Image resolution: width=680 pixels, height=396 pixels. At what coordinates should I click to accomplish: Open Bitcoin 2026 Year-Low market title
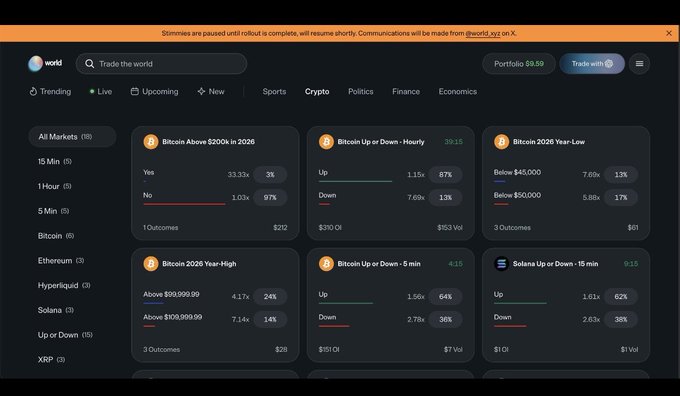[x=549, y=142]
